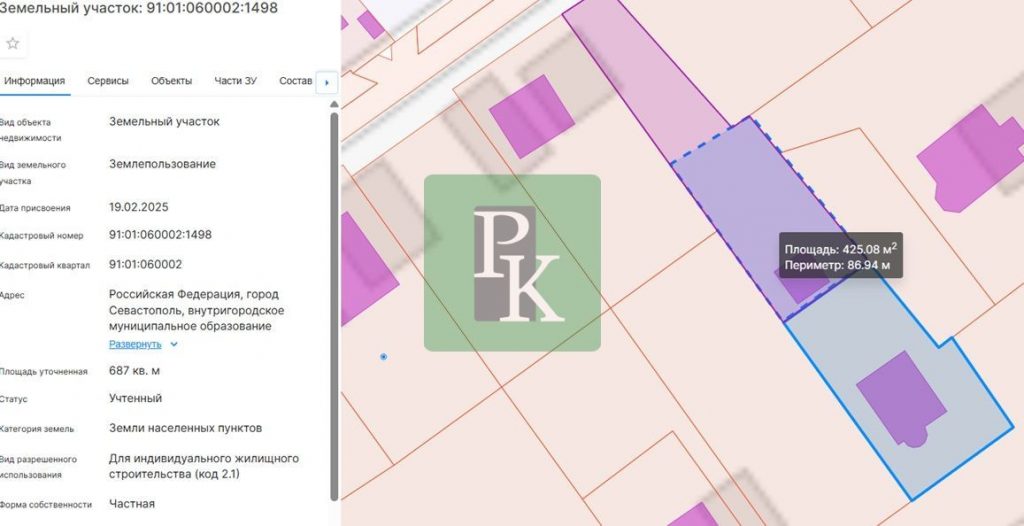Open the Информация tab
Image resolution: width=1024 pixels, height=526 pixels.
(x=34, y=81)
